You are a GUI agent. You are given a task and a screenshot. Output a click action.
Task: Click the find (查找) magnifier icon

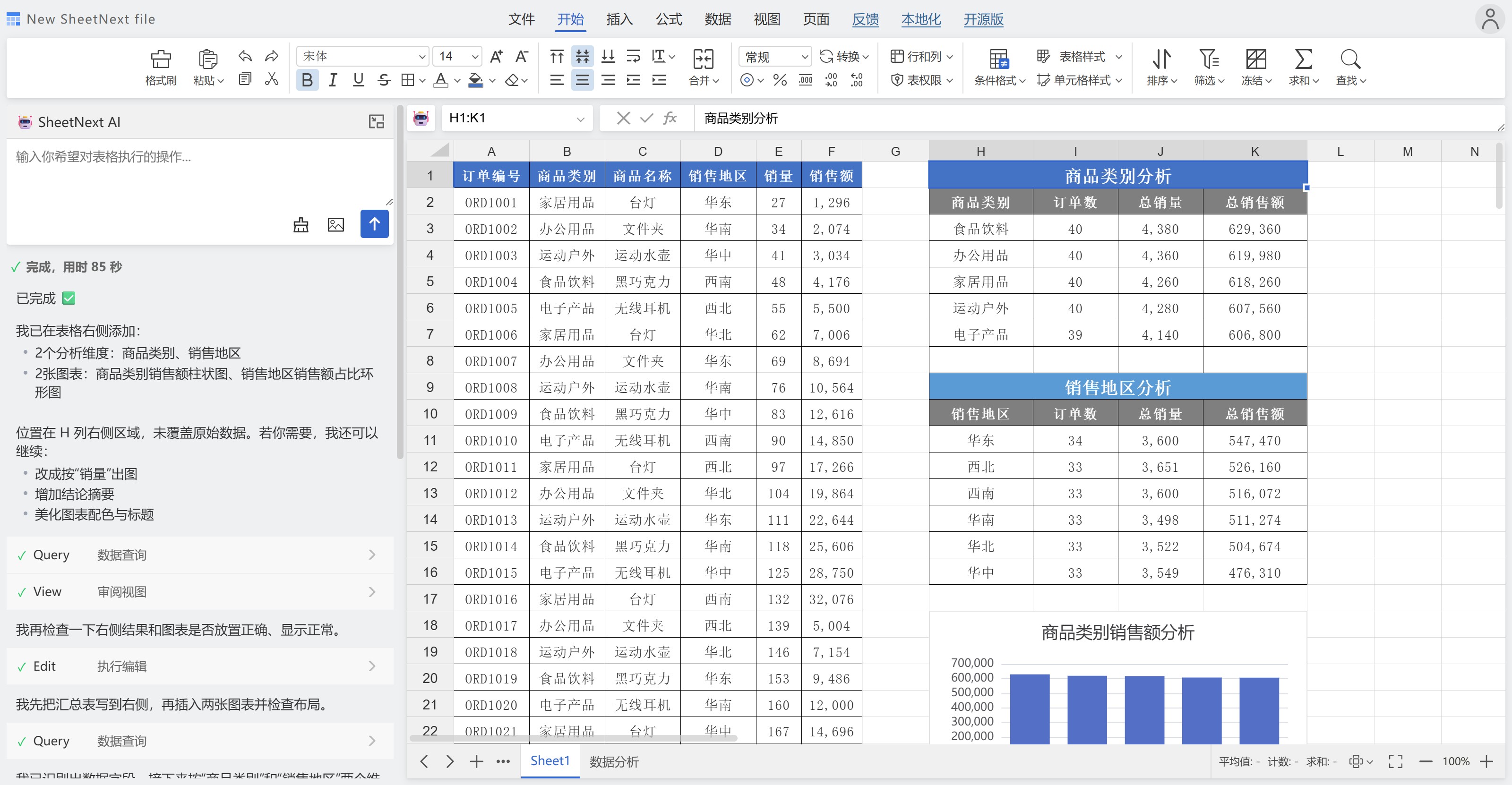tap(1350, 59)
